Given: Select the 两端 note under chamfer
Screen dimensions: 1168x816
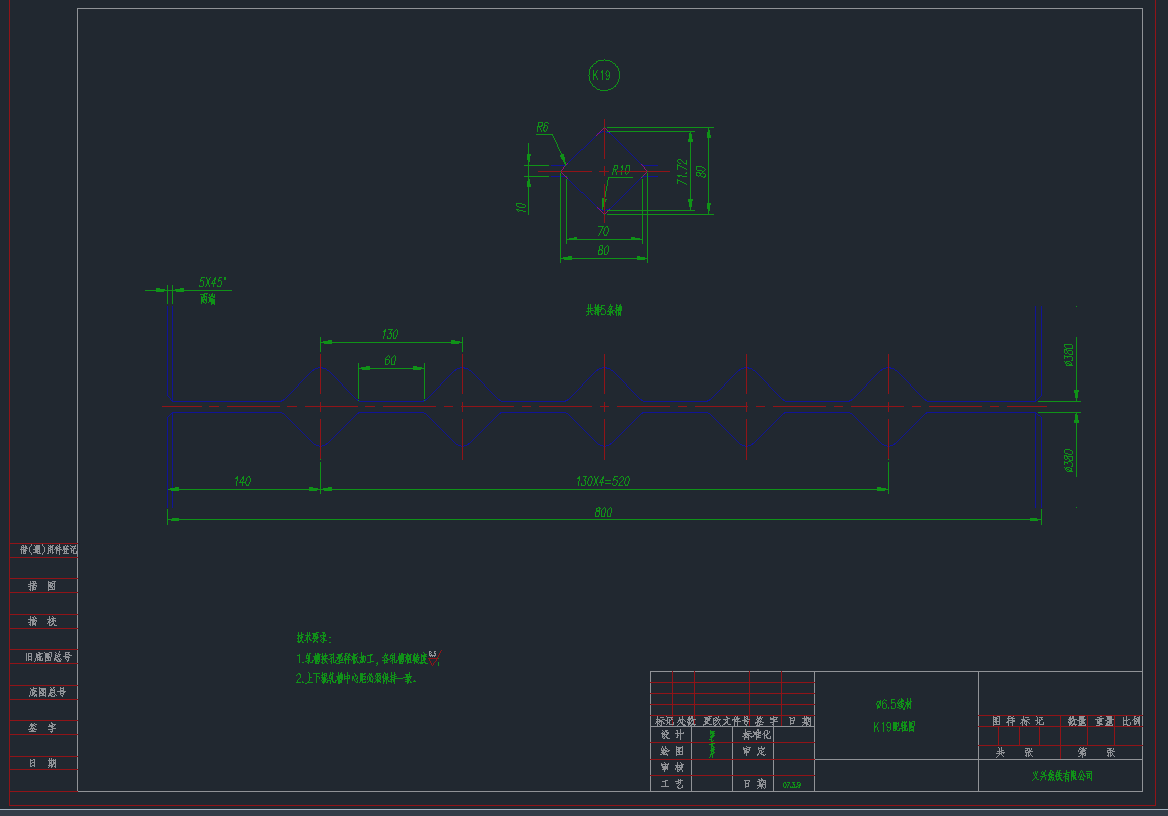Looking at the screenshot, I should click(208, 299).
